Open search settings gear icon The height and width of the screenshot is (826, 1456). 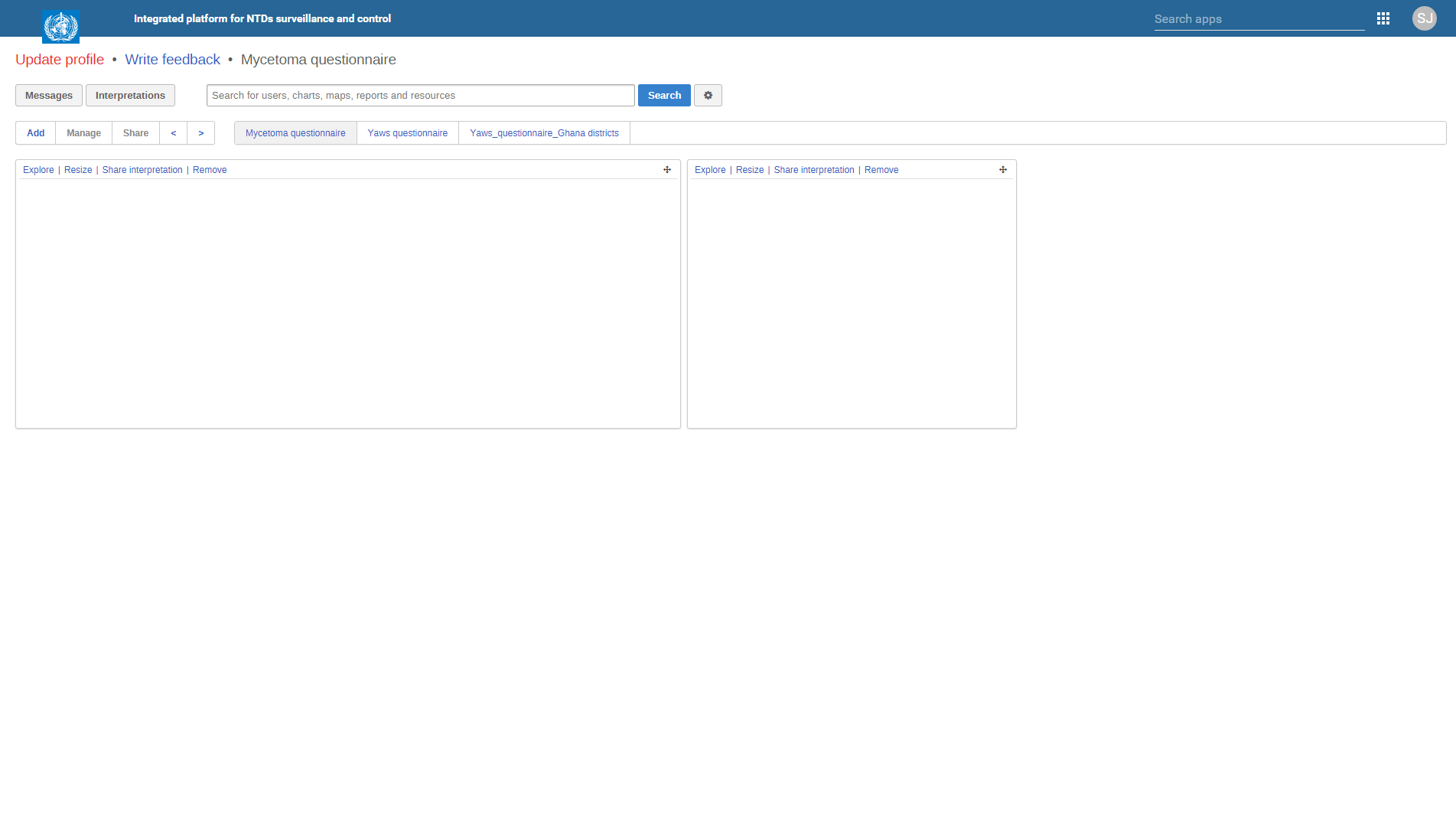pos(708,96)
